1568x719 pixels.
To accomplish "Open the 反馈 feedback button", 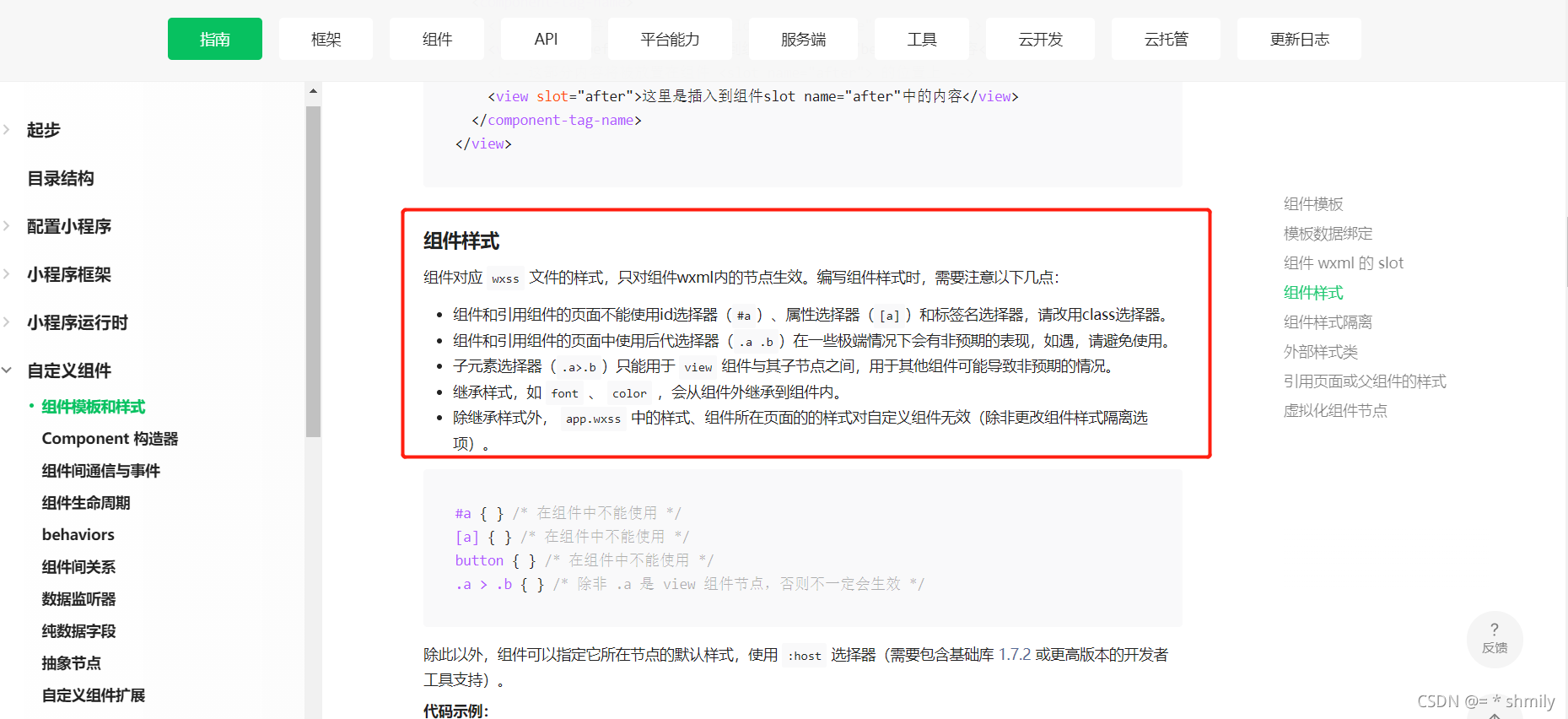I will point(1495,639).
